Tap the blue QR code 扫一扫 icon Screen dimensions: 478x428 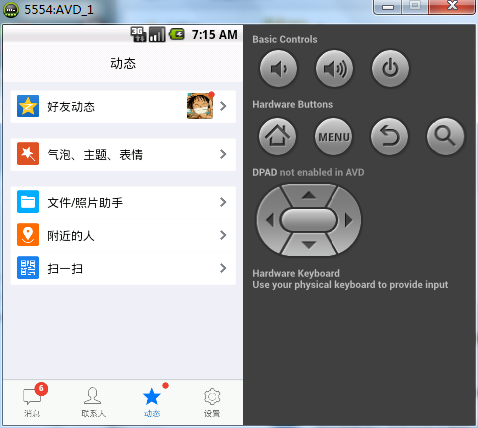[x=28, y=268]
